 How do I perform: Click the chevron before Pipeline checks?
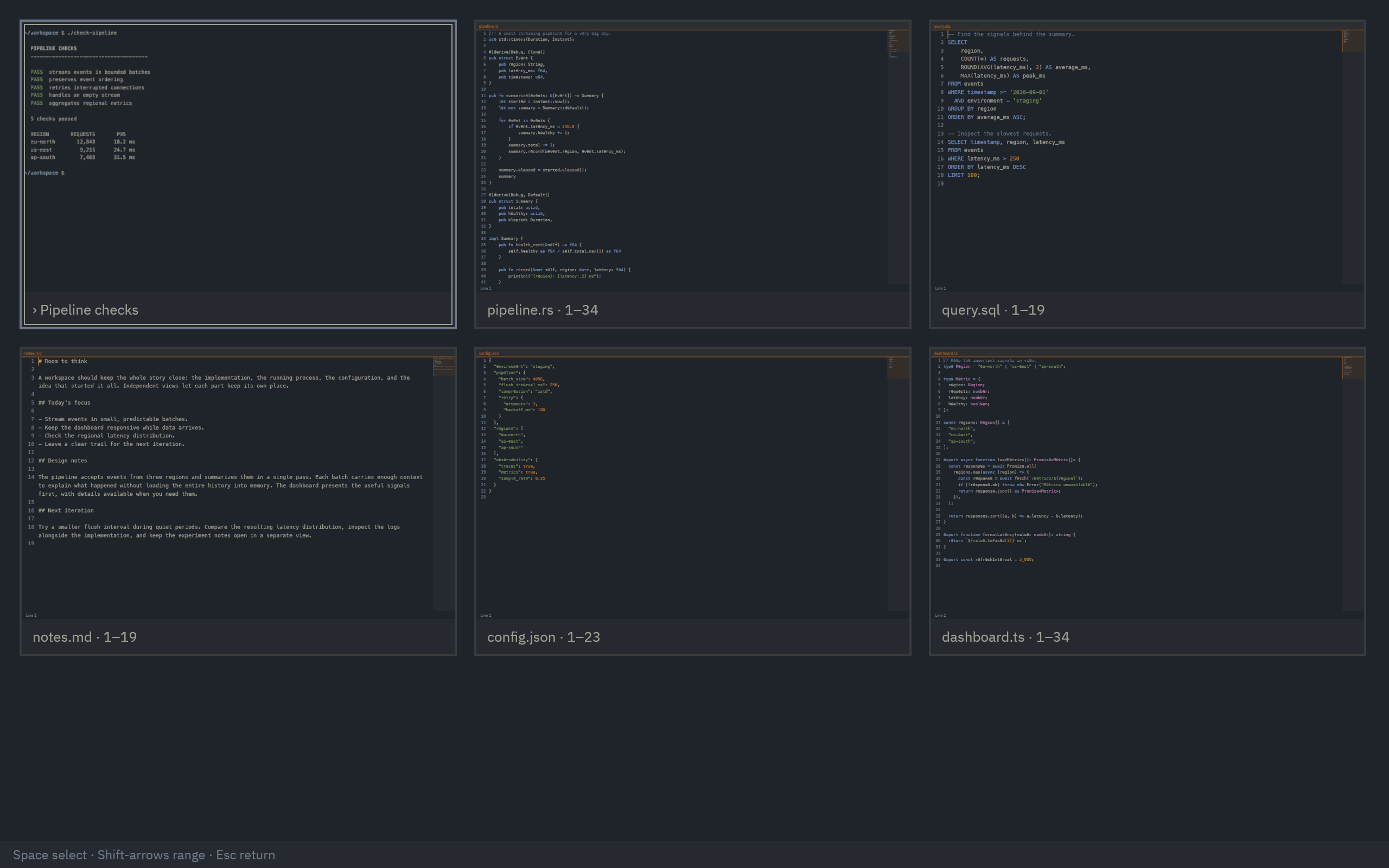(35, 310)
